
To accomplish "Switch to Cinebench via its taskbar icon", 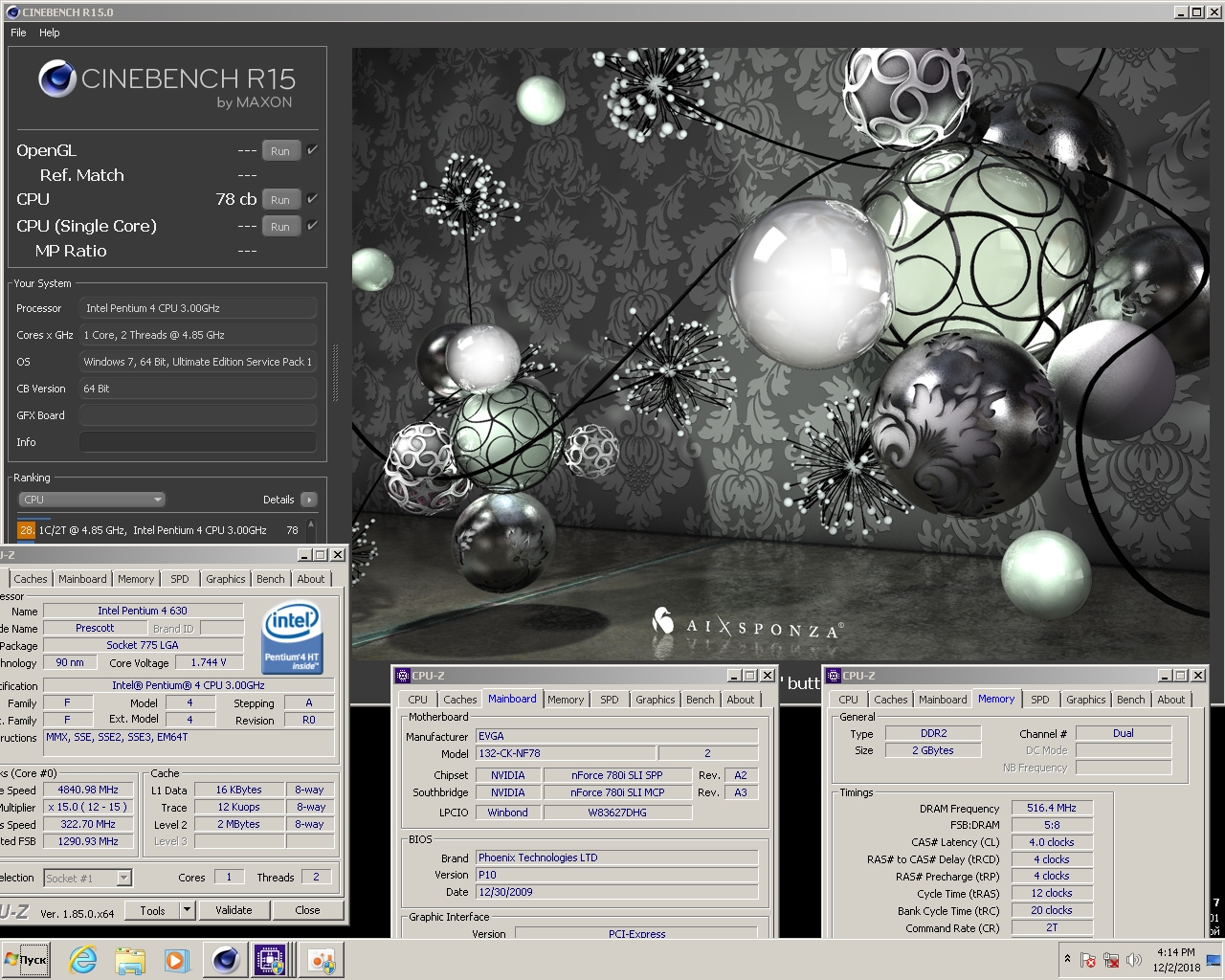I will pyautogui.click(x=226, y=960).
